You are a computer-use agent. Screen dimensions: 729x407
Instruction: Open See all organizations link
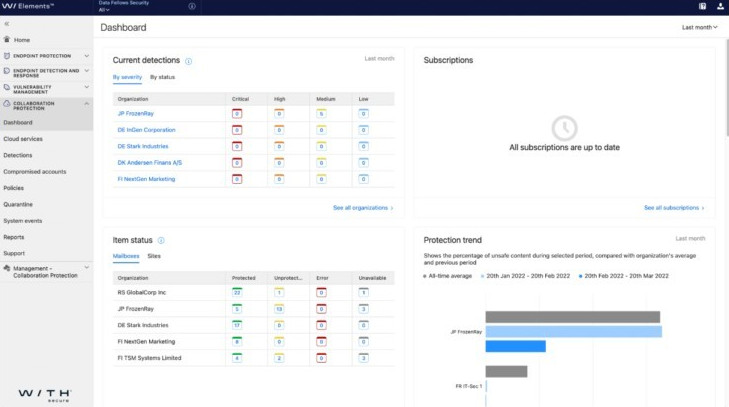(363, 208)
